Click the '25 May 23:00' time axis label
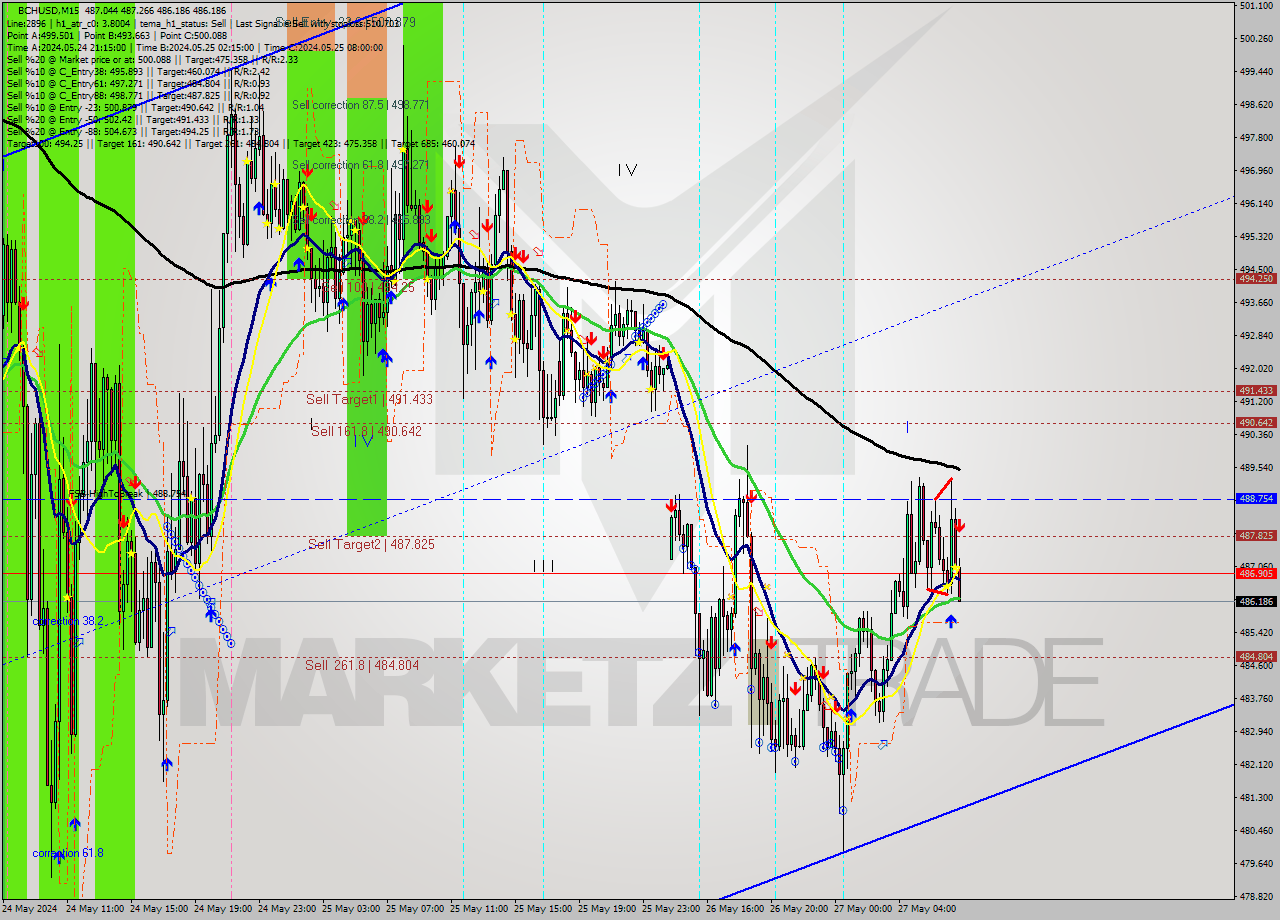Image resolution: width=1280 pixels, height=920 pixels. point(673,909)
